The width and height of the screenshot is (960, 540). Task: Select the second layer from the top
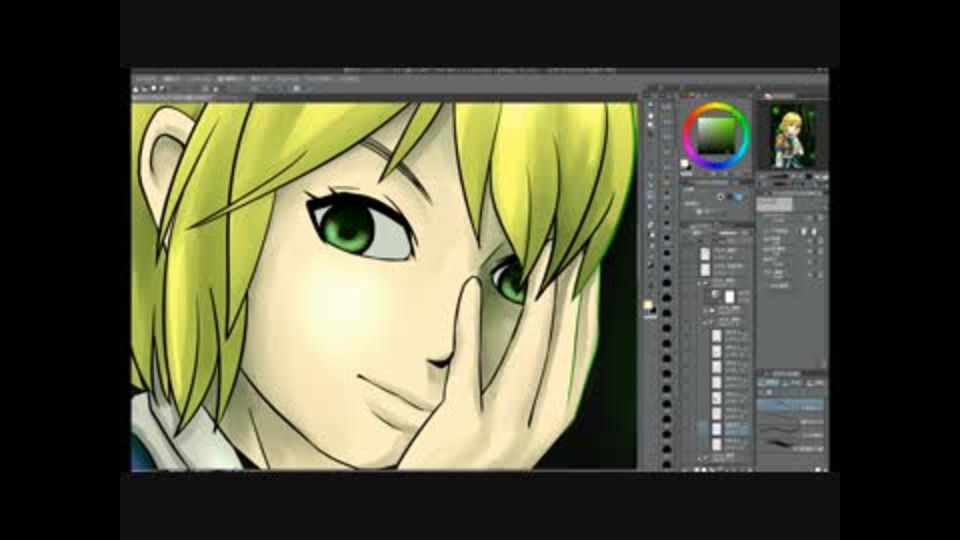coord(726,269)
